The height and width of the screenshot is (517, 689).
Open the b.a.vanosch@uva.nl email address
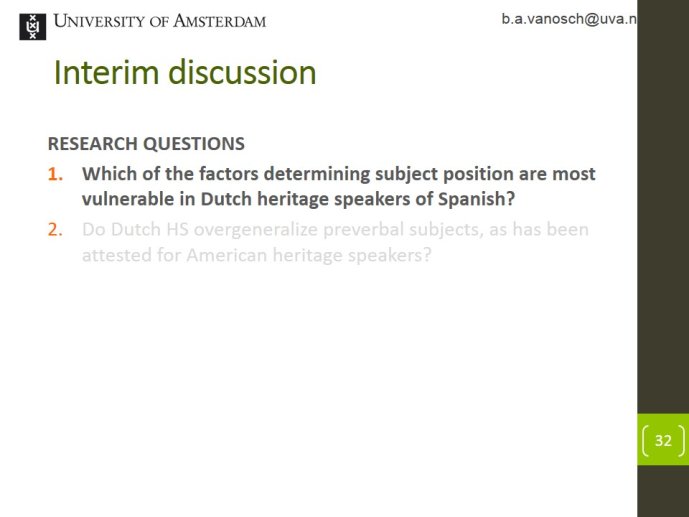tap(569, 19)
